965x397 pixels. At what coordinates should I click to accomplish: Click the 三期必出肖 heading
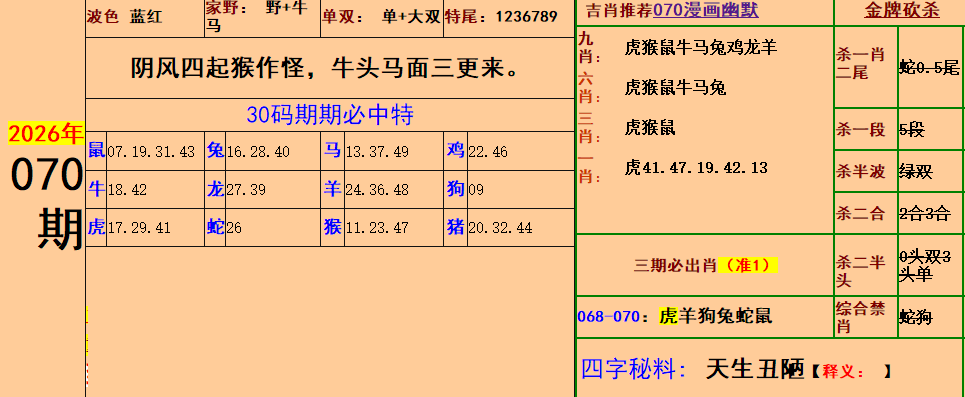click(675, 265)
